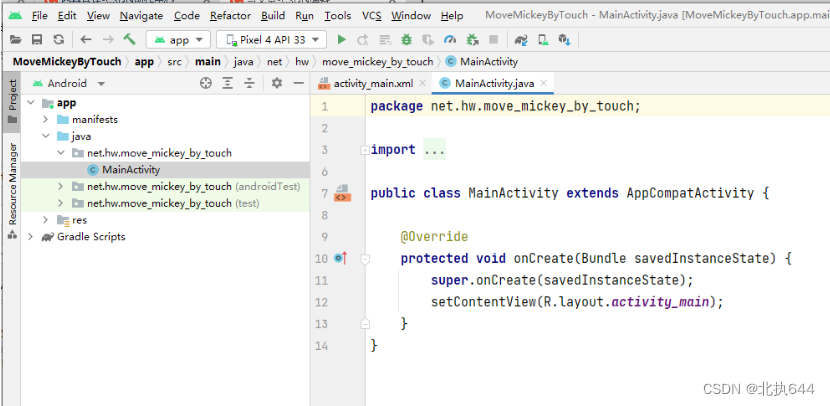Click the move_mickey_by_touch breadcrumb
The height and width of the screenshot is (406, 830).
point(377,62)
